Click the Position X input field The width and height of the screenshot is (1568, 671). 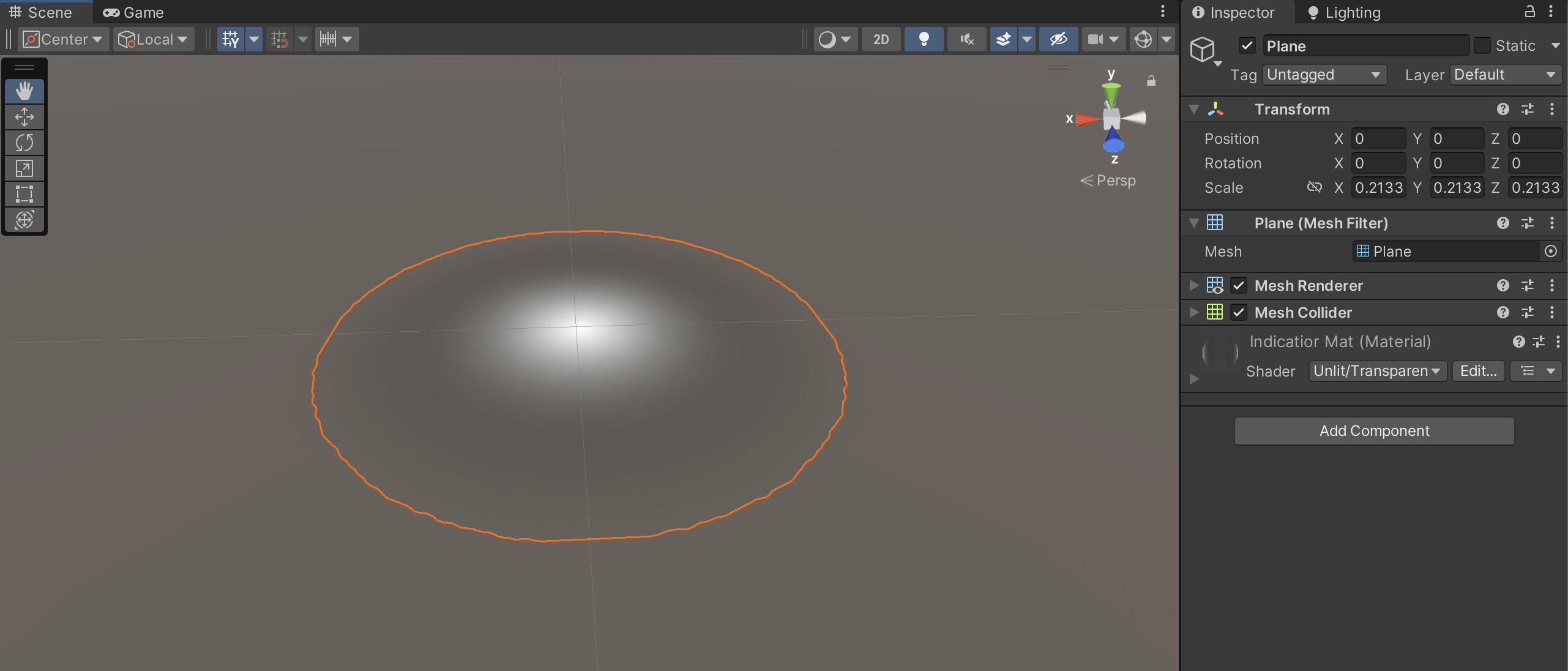1377,139
